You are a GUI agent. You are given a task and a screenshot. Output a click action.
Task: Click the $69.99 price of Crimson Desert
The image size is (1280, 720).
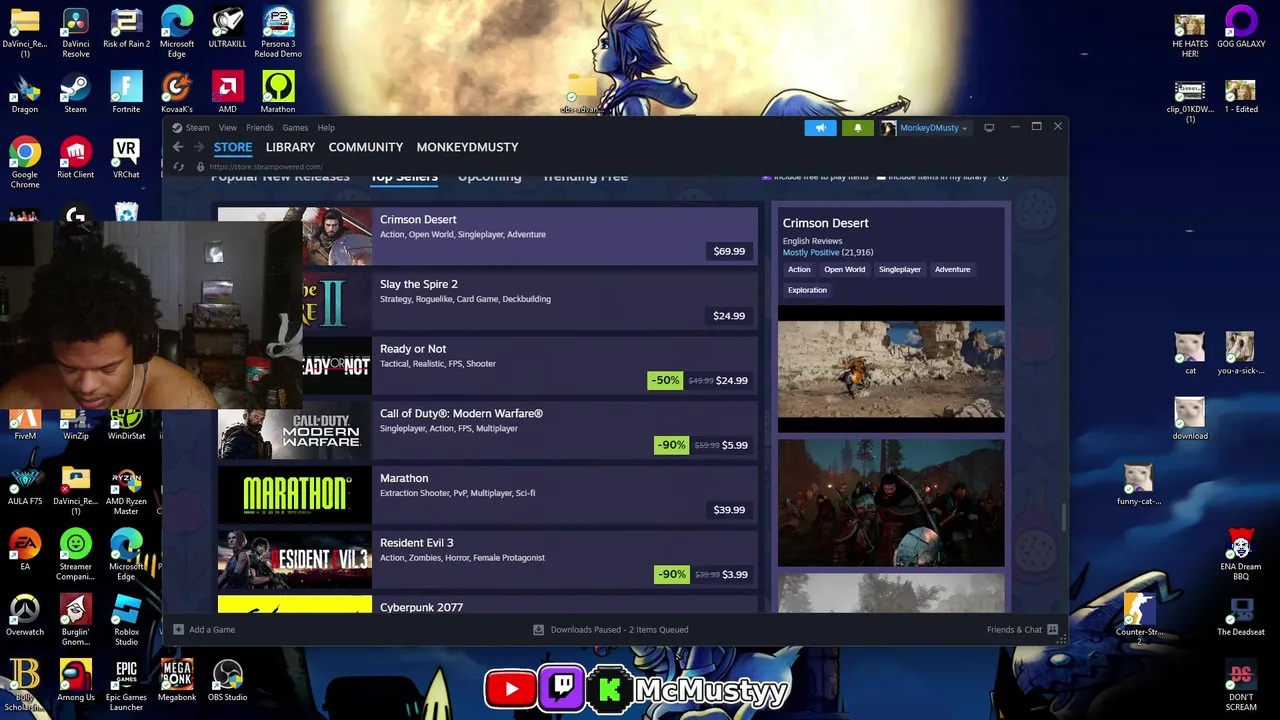click(729, 251)
